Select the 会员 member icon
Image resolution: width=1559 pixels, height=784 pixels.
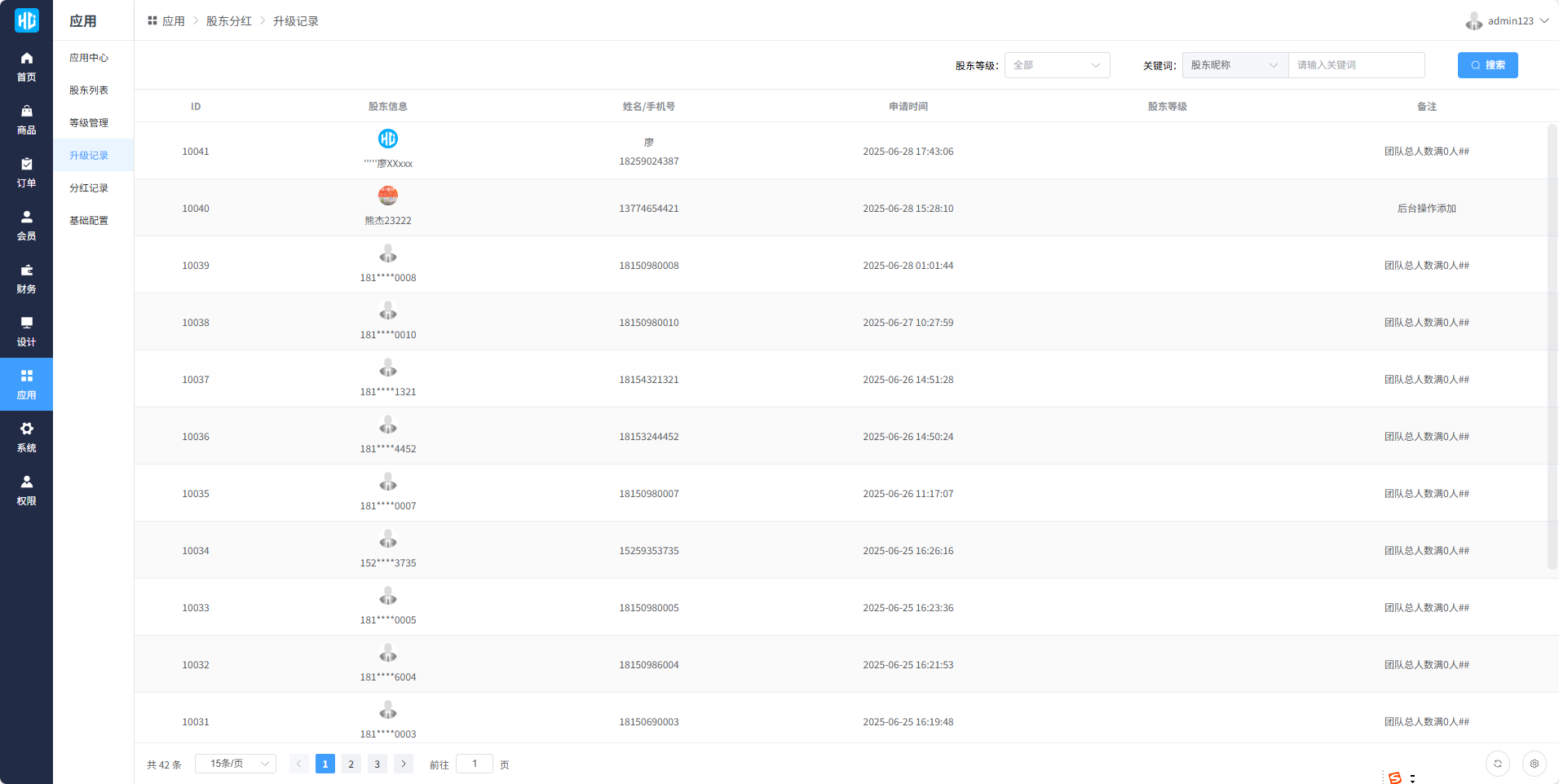point(26,218)
